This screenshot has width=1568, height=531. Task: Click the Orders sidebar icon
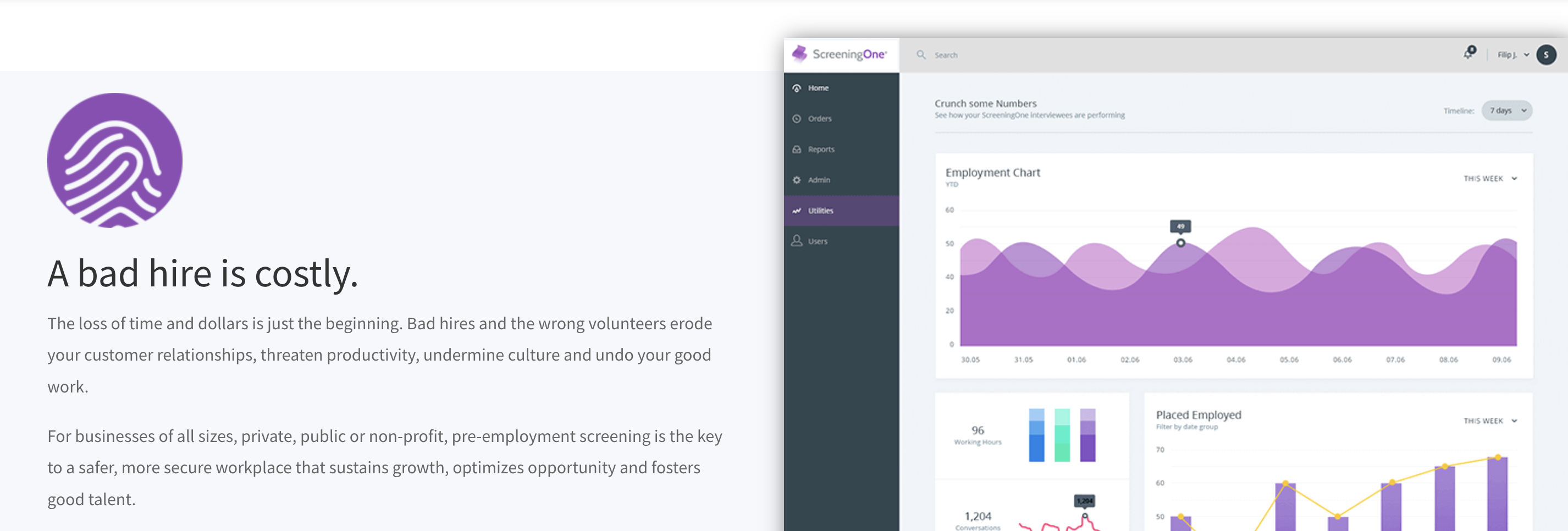point(796,119)
